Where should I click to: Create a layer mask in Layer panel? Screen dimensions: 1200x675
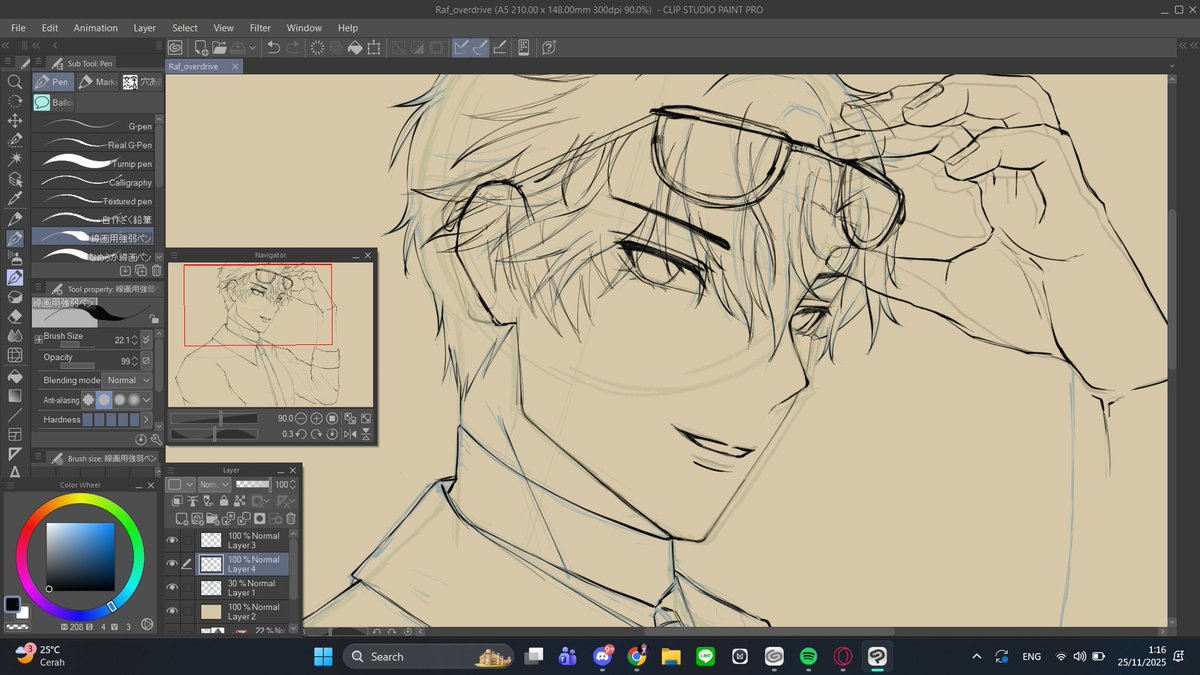[260, 518]
